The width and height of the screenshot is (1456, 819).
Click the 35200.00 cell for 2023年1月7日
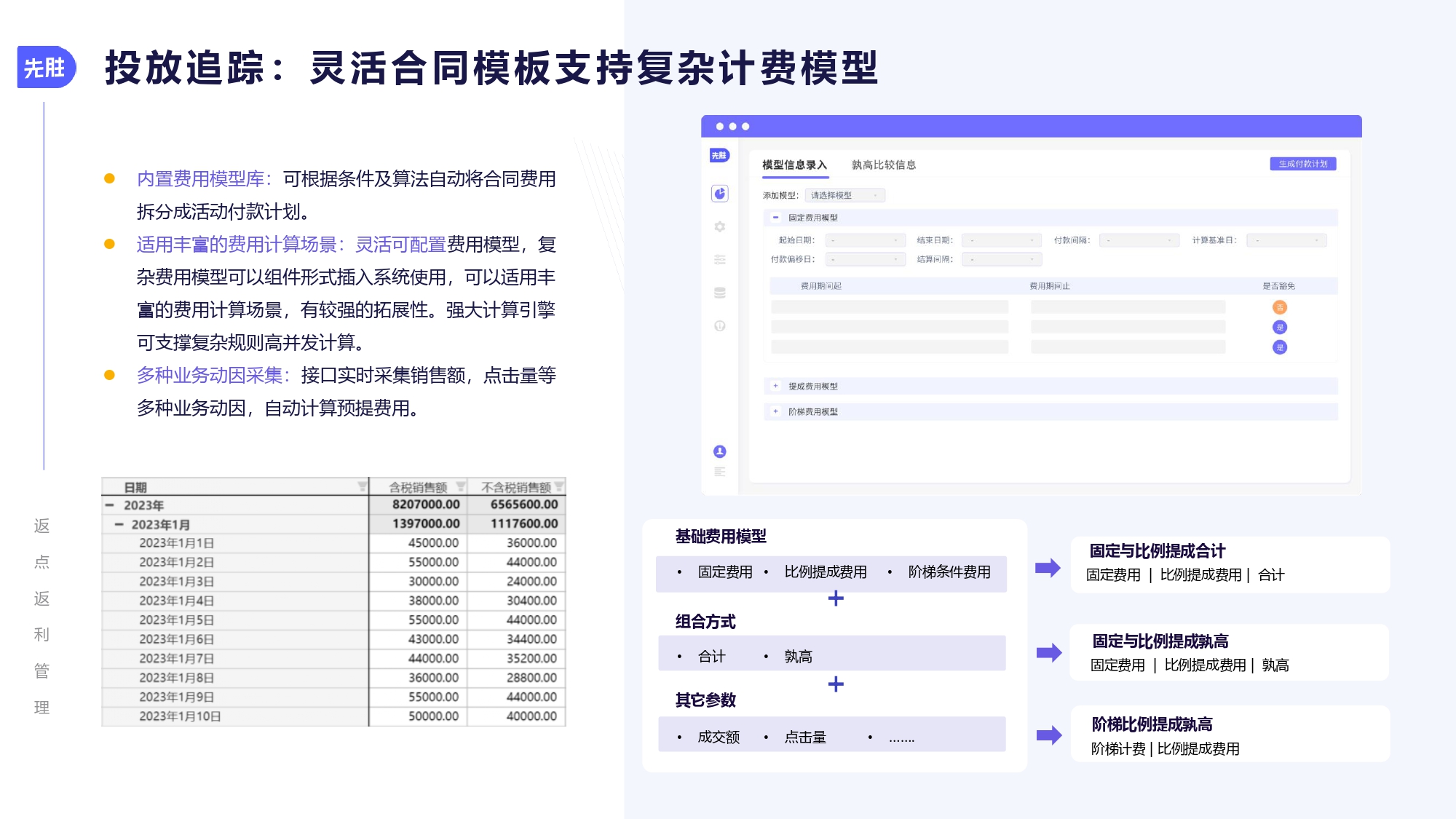coord(516,659)
